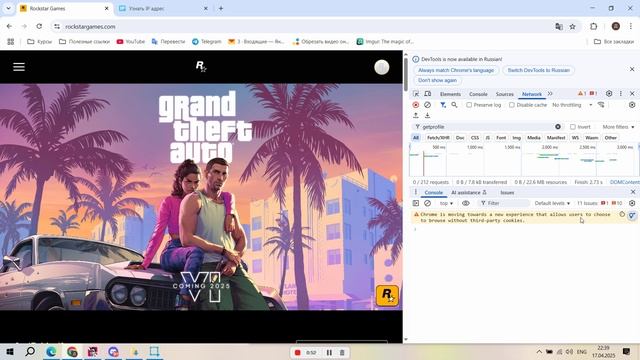Click the network timeline overview
The image size is (640, 360).
pyautogui.click(x=524, y=159)
